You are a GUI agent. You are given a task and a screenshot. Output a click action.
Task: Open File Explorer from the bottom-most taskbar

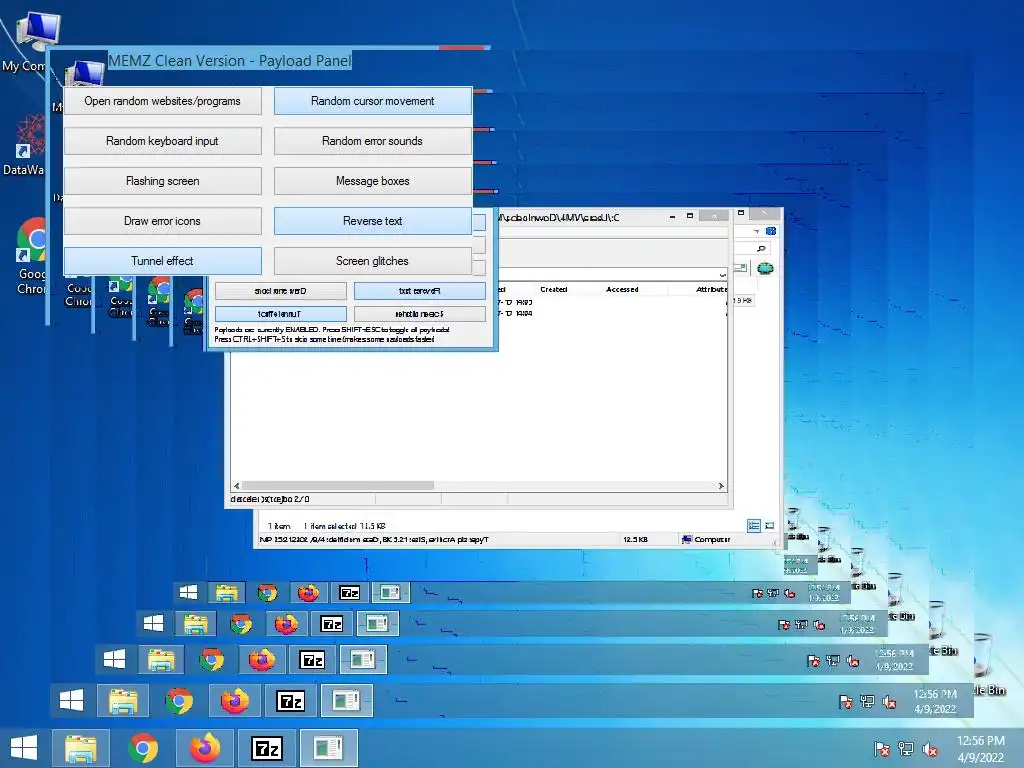pyautogui.click(x=80, y=748)
